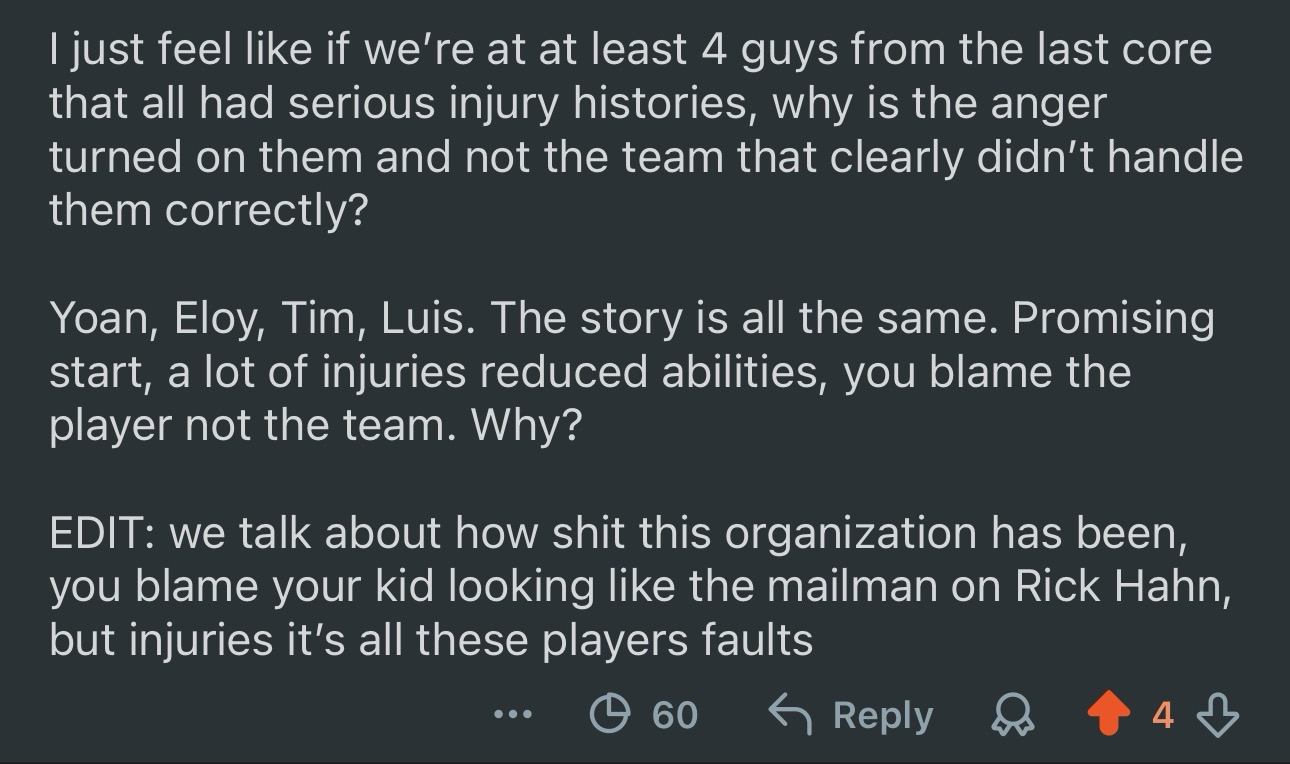The height and width of the screenshot is (764, 1290).
Task: Click the vote score showing 4
Action: 1162,715
